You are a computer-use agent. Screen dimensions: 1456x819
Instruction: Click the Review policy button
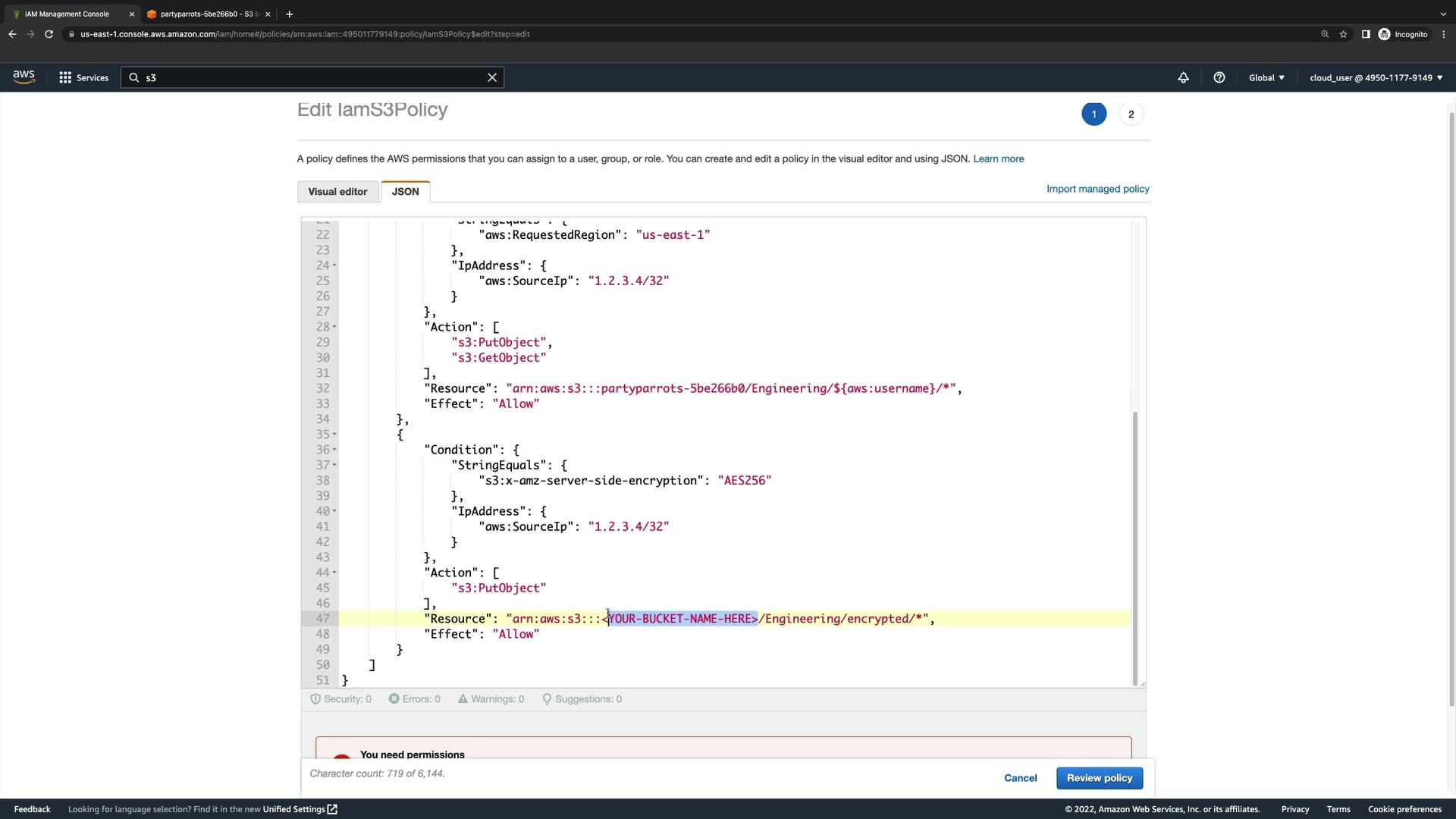coord(1099,778)
